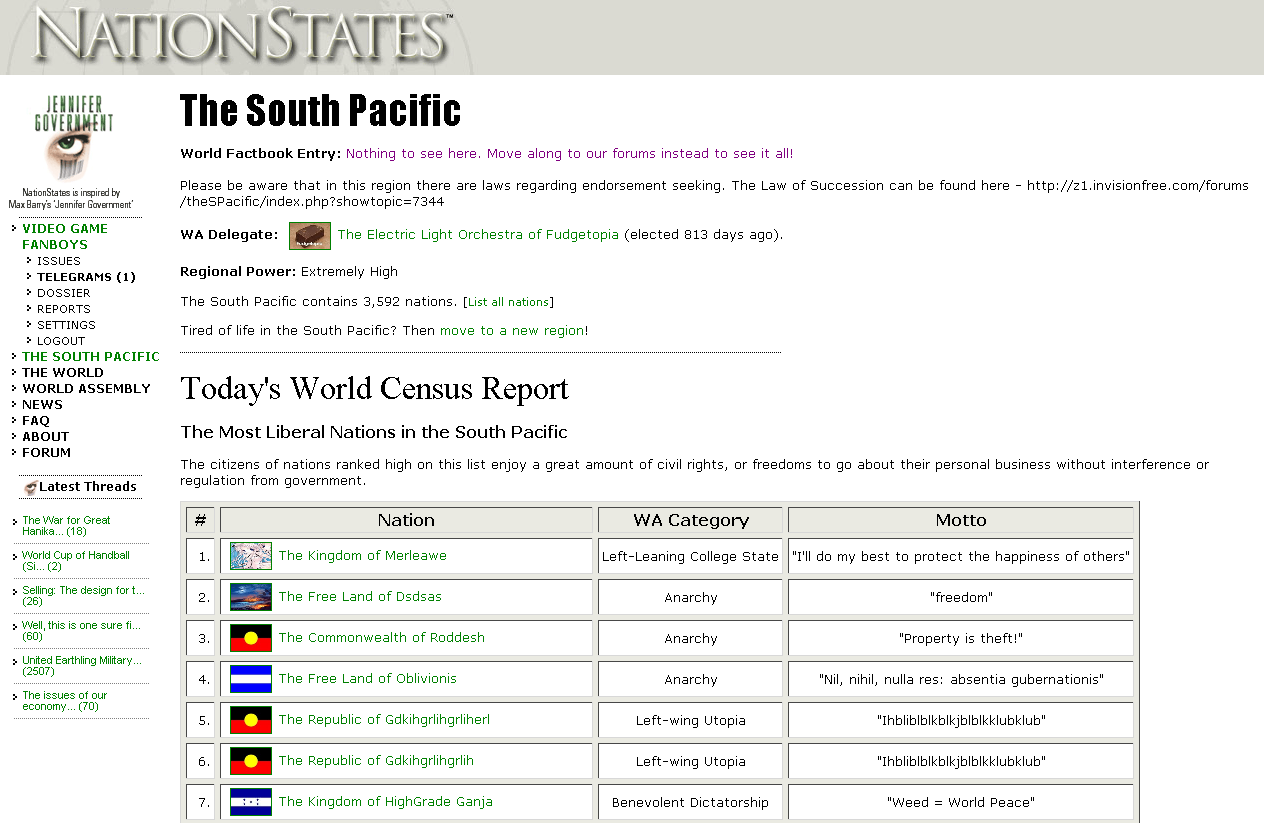Click the Free Land of Dsdsas flag
This screenshot has width=1264, height=823.
[x=251, y=597]
